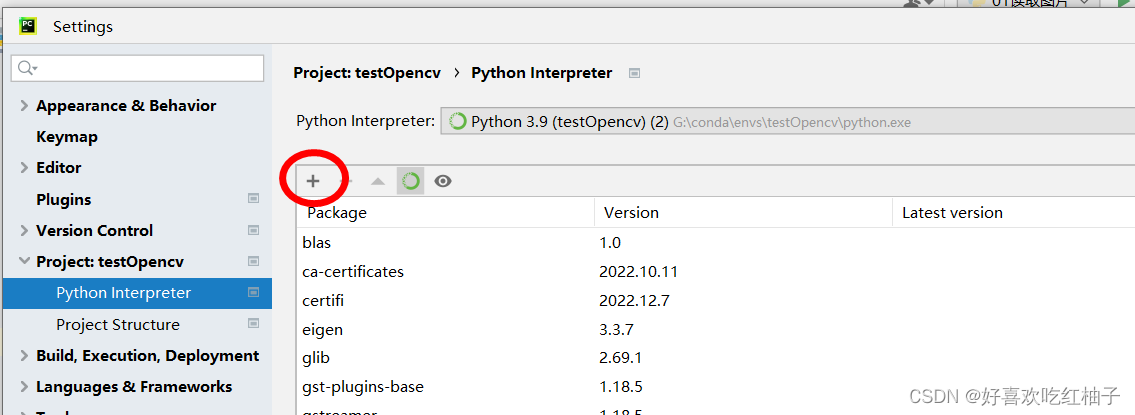Click project-level icon beside Project Structure

click(253, 324)
